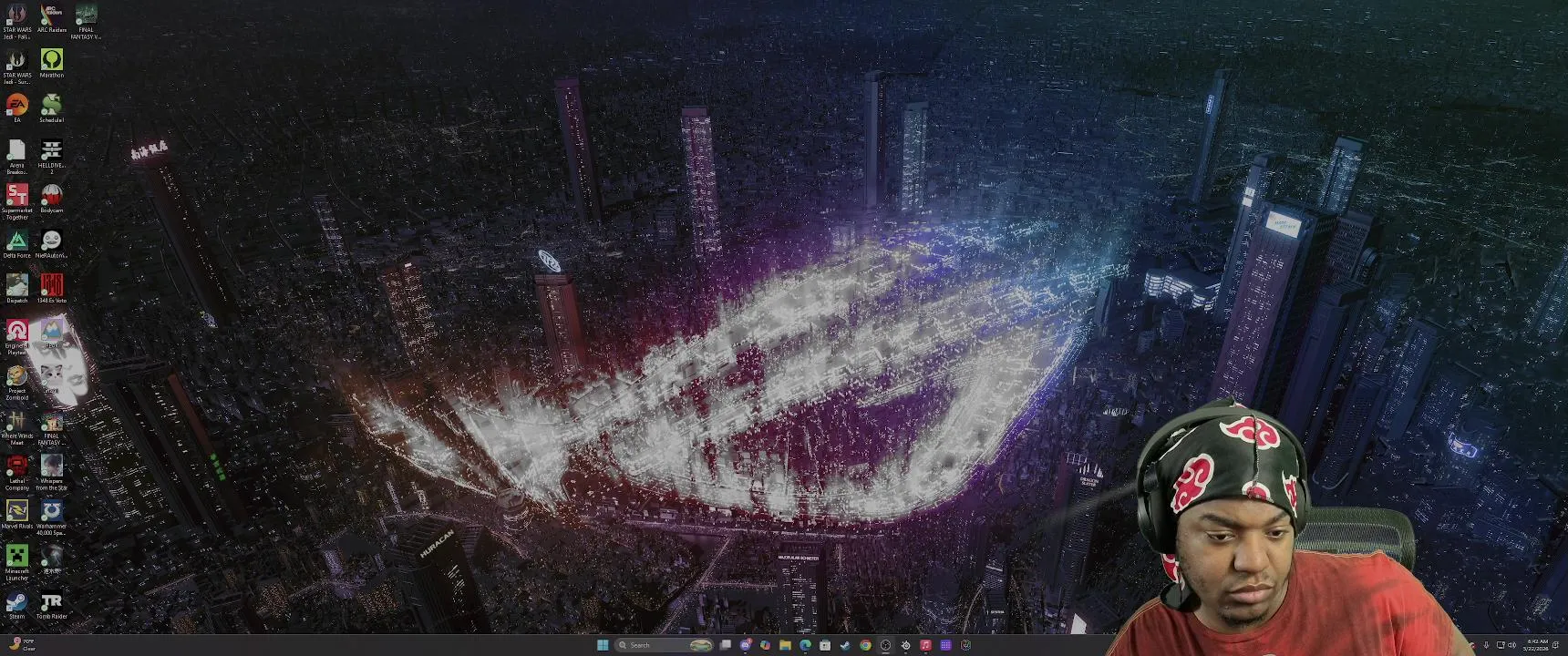Open the EA app shortcut

(16, 108)
